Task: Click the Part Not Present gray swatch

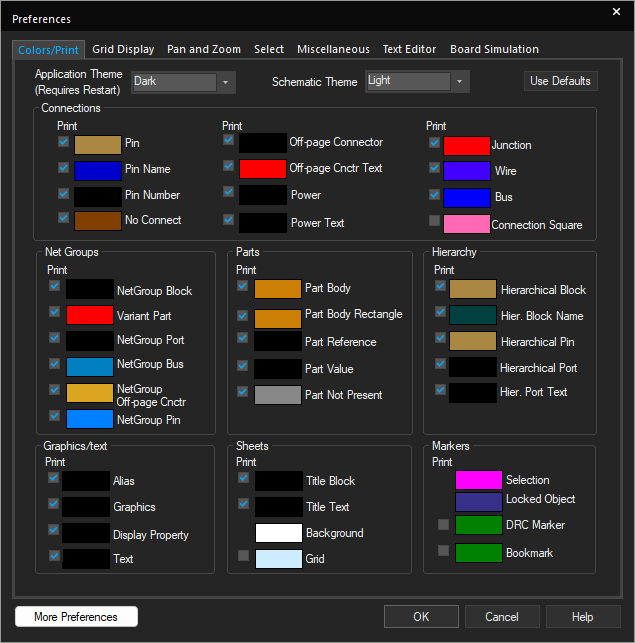Action: (278, 395)
